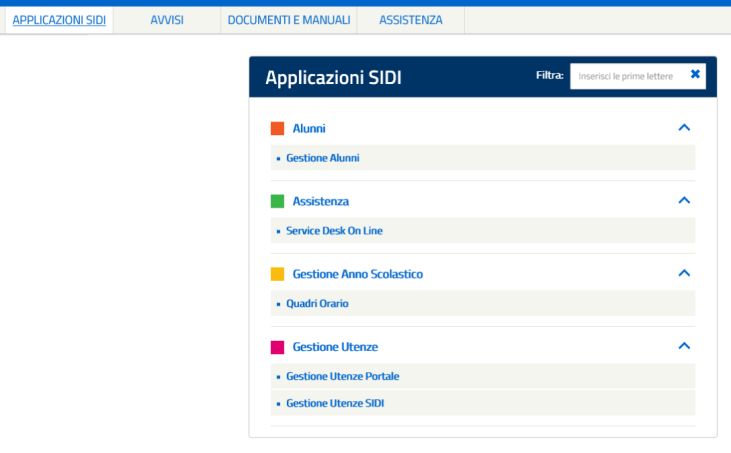Open the Quadri Orario link
This screenshot has width=731, height=453.
(x=317, y=303)
